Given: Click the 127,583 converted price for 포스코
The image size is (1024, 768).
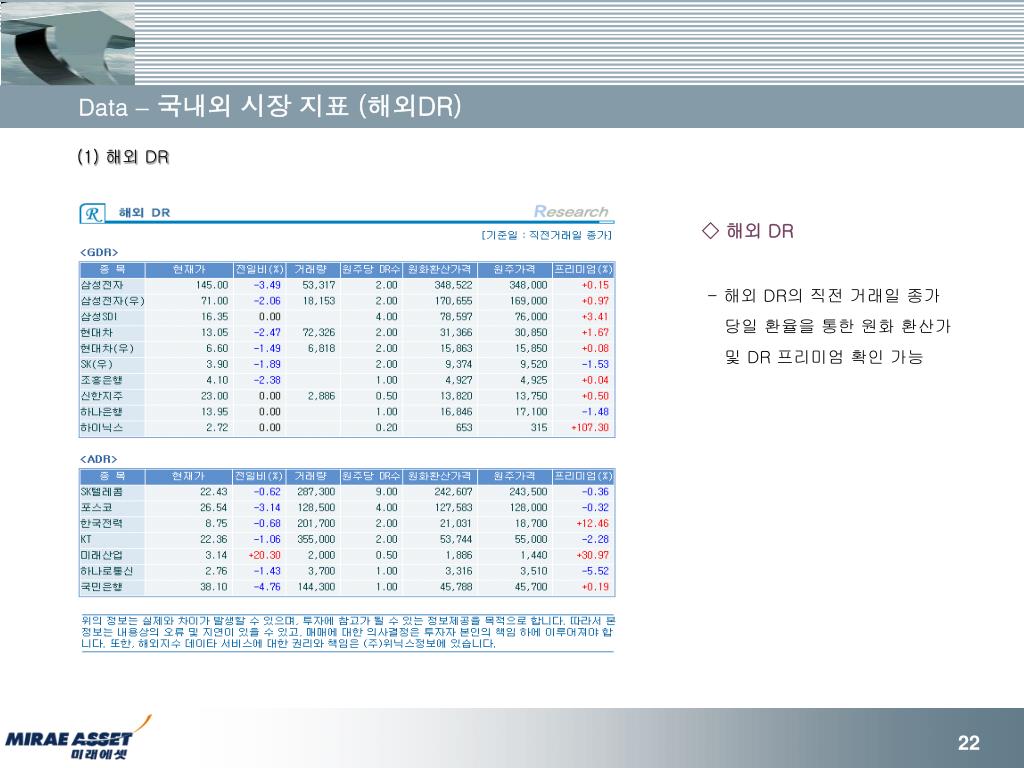Looking at the screenshot, I should click(453, 507).
